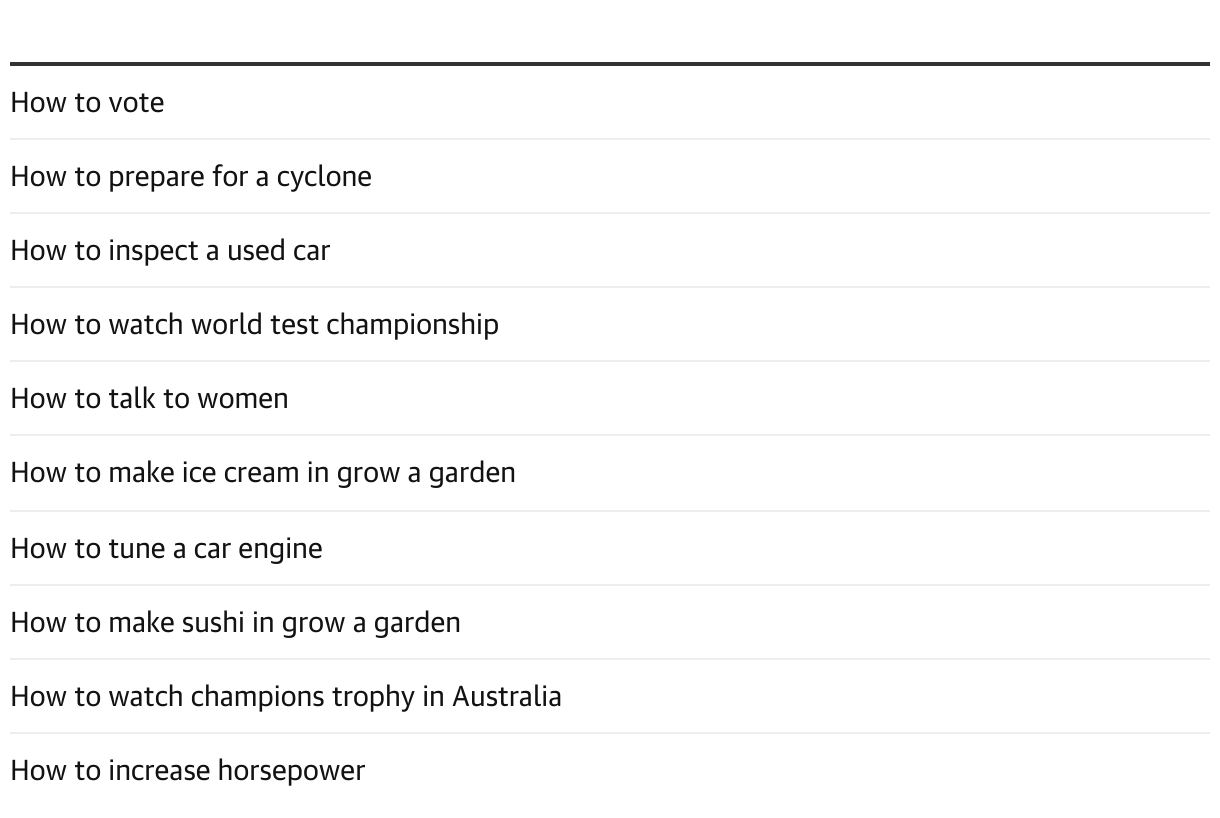Image resolution: width=1220 pixels, height=818 pixels.
Task: Open 'How to prepare for a cyclone'
Action: pyautogui.click(x=191, y=177)
